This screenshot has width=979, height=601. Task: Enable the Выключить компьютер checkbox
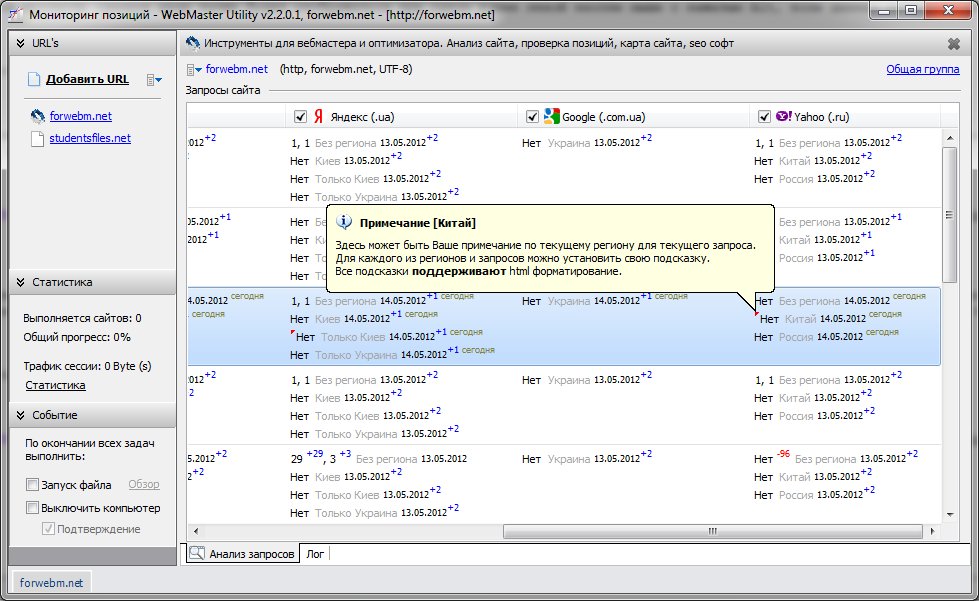point(32,508)
